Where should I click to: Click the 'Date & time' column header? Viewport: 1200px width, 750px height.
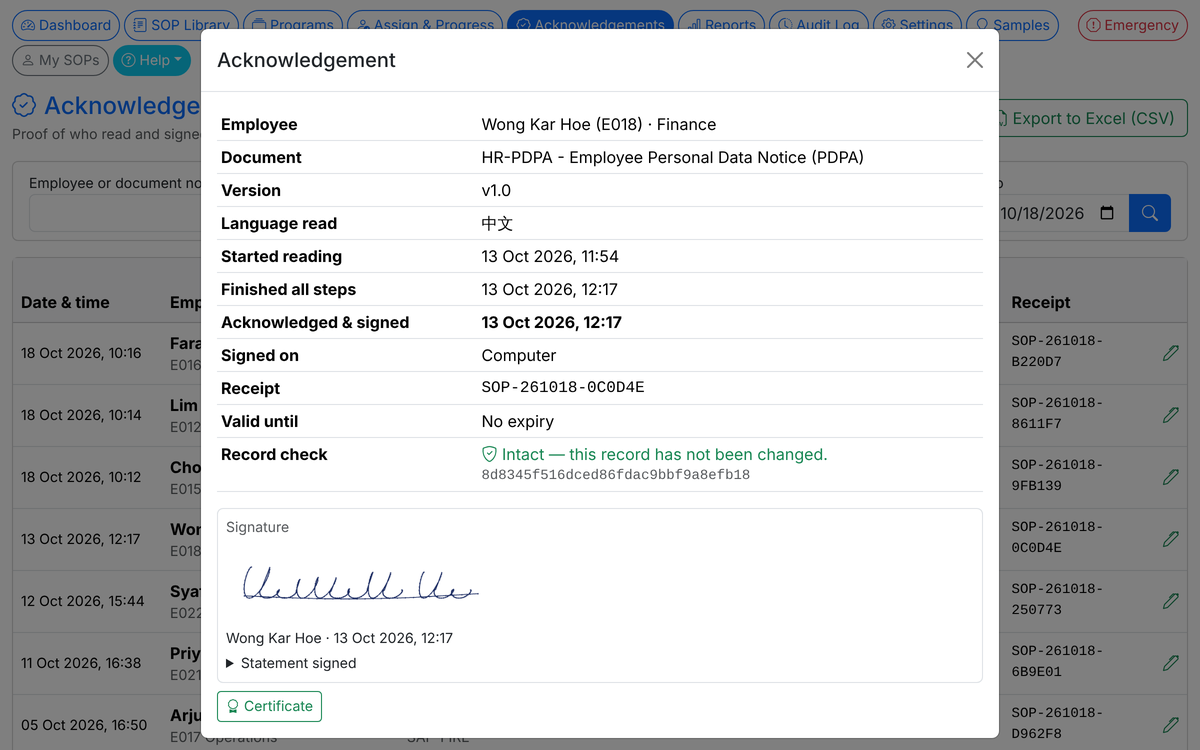pos(65,302)
